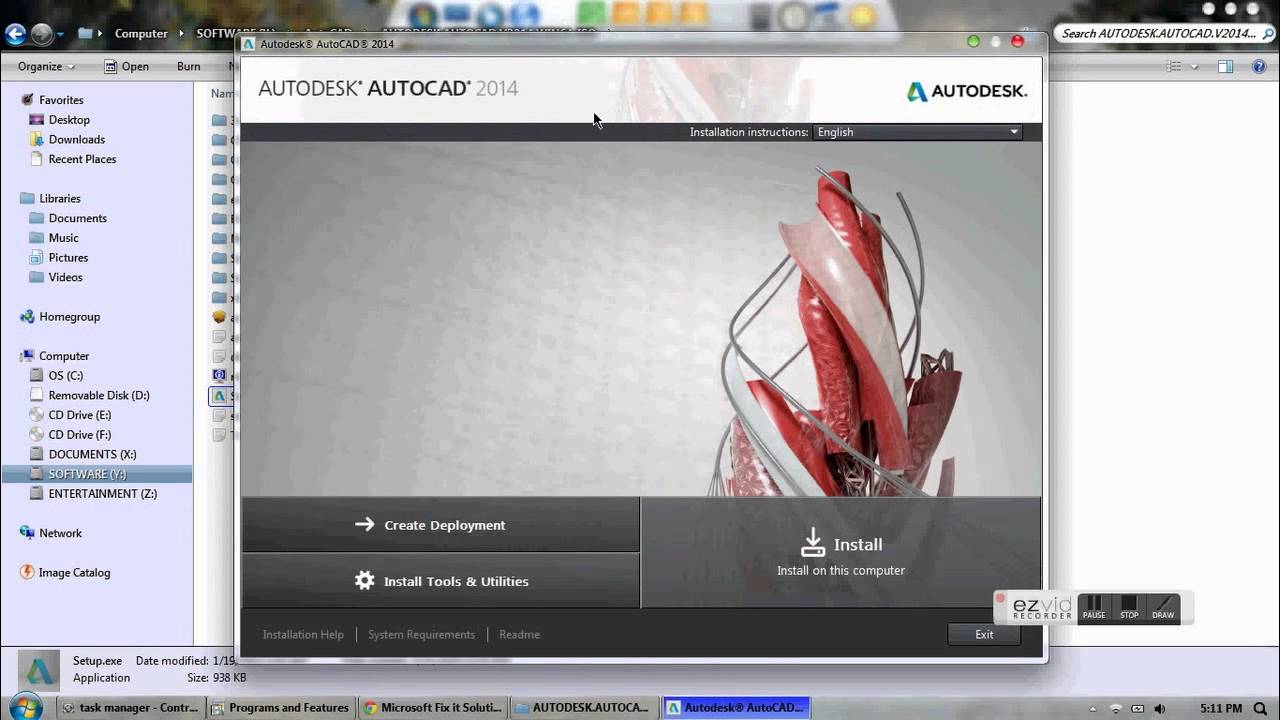Click the Explorer Back arrow button
This screenshot has height=720, width=1280.
pos(15,33)
